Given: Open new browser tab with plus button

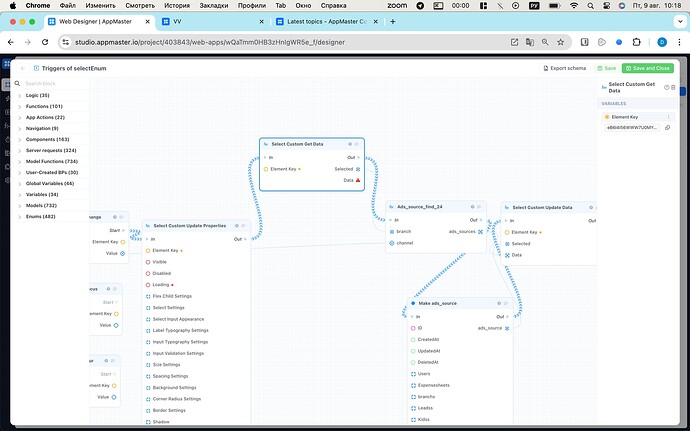Looking at the screenshot, I should pyautogui.click(x=393, y=22).
